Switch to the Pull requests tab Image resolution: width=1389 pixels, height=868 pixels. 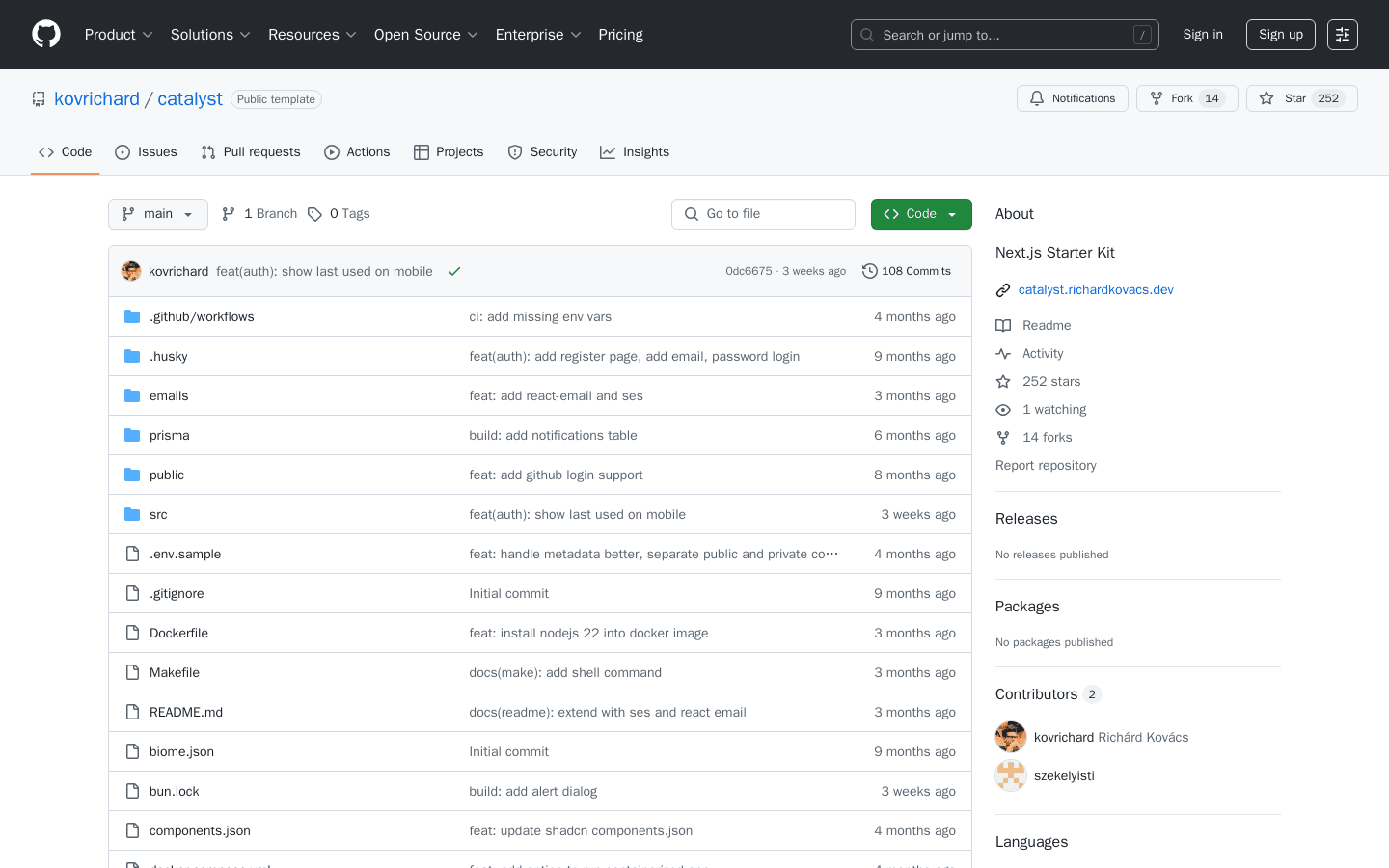(251, 152)
